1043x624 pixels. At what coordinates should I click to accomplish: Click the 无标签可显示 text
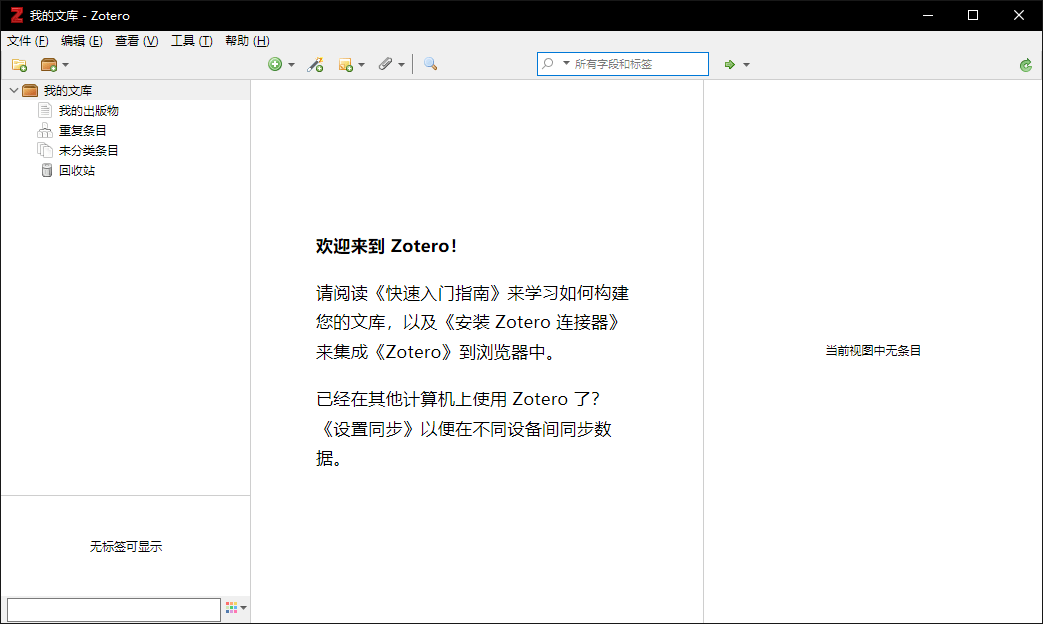tap(126, 546)
